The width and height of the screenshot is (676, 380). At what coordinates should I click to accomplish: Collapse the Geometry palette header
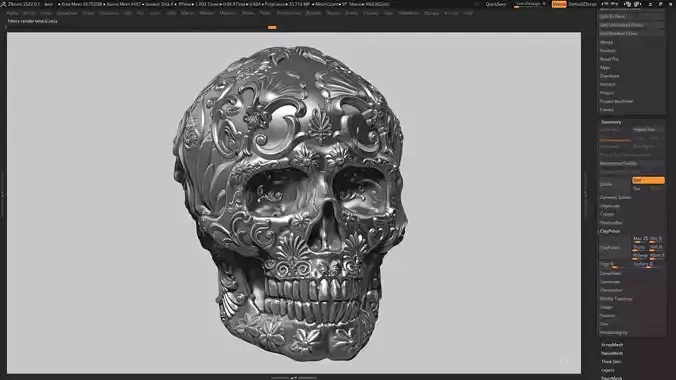pyautogui.click(x=611, y=122)
